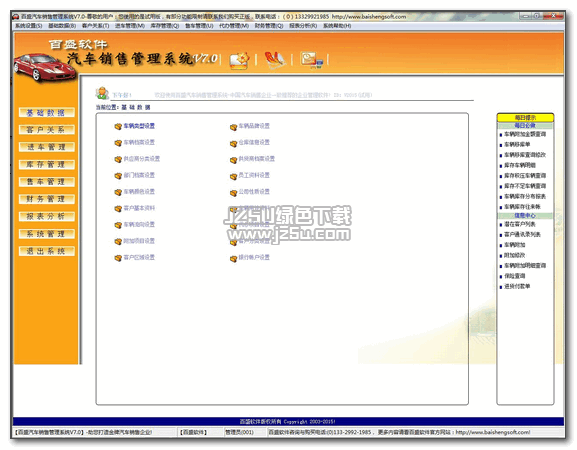
Task: Open the 代办管理 menu
Action: 234,26
